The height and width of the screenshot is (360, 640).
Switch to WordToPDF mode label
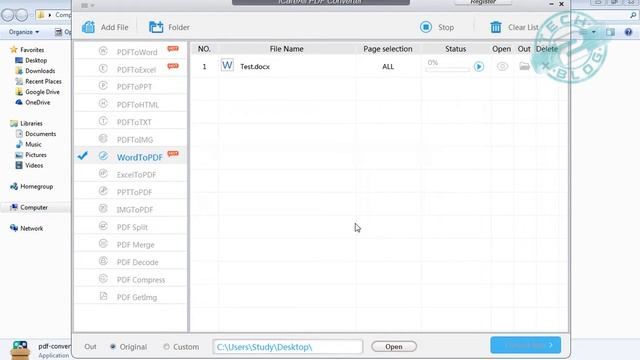(140, 158)
